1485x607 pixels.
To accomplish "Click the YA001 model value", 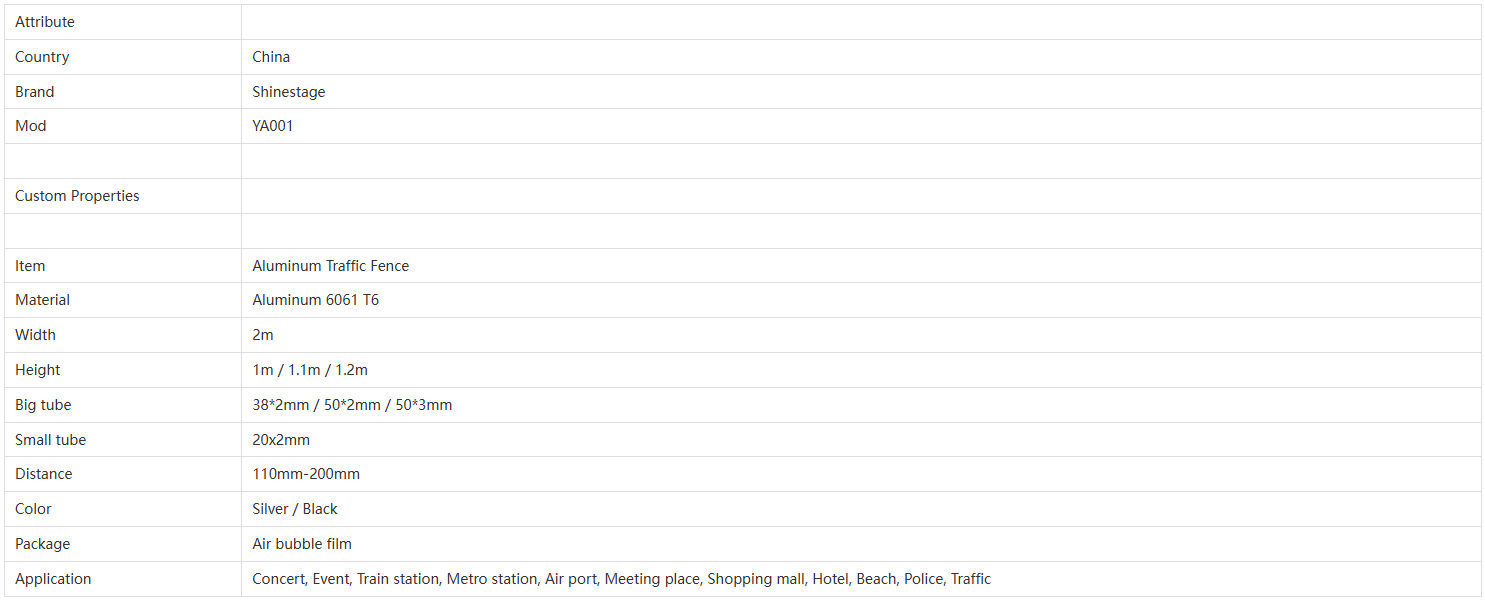I will point(273,126).
